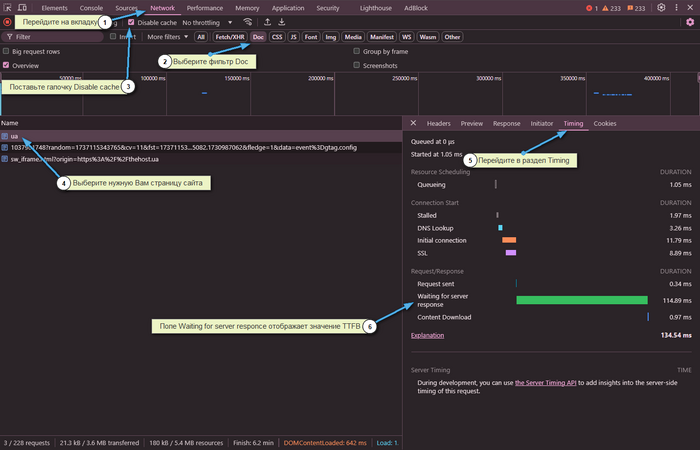This screenshot has width=700, height=450.
Task: Click the red error count badge
Action: coord(592,8)
